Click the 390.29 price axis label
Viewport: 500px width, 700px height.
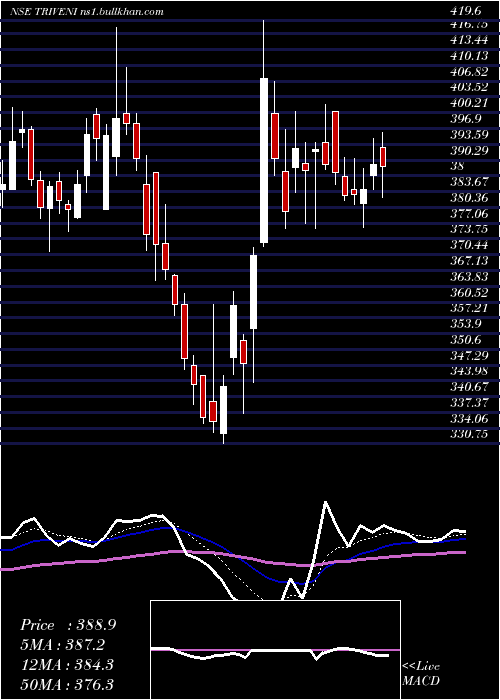[469, 151]
